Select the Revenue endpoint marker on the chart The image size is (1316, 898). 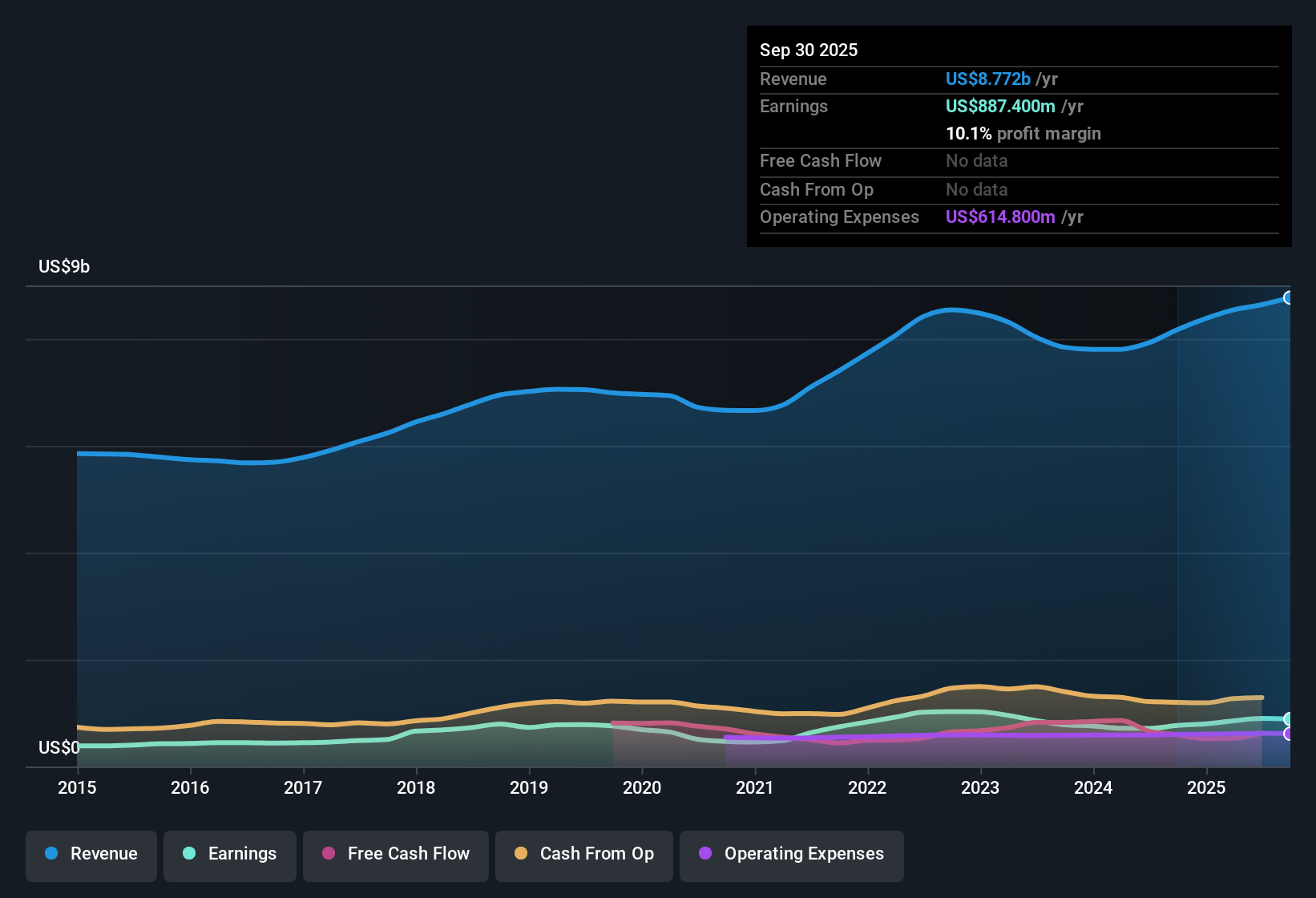point(1289,297)
